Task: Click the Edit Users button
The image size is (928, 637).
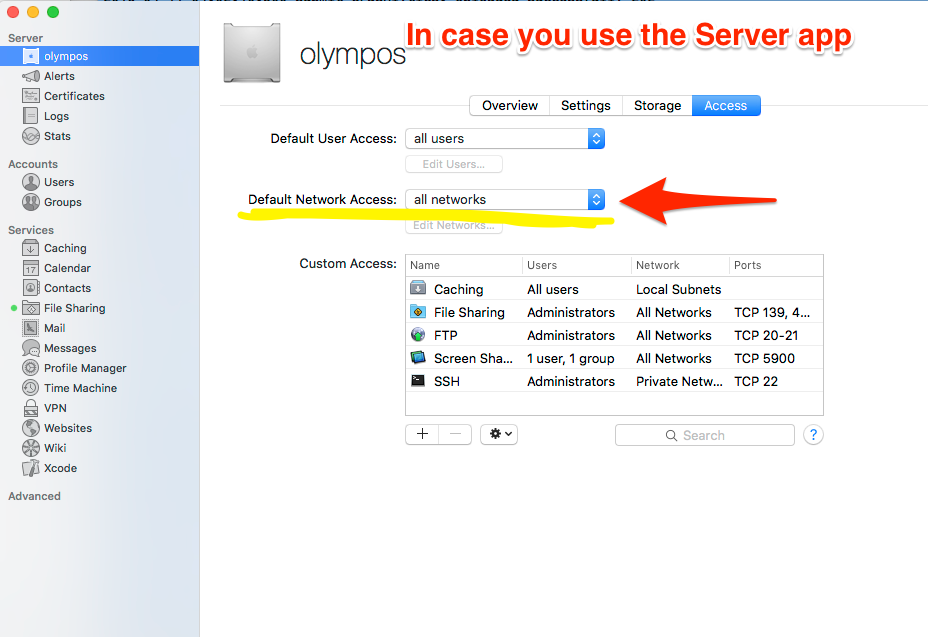Action: [x=454, y=164]
